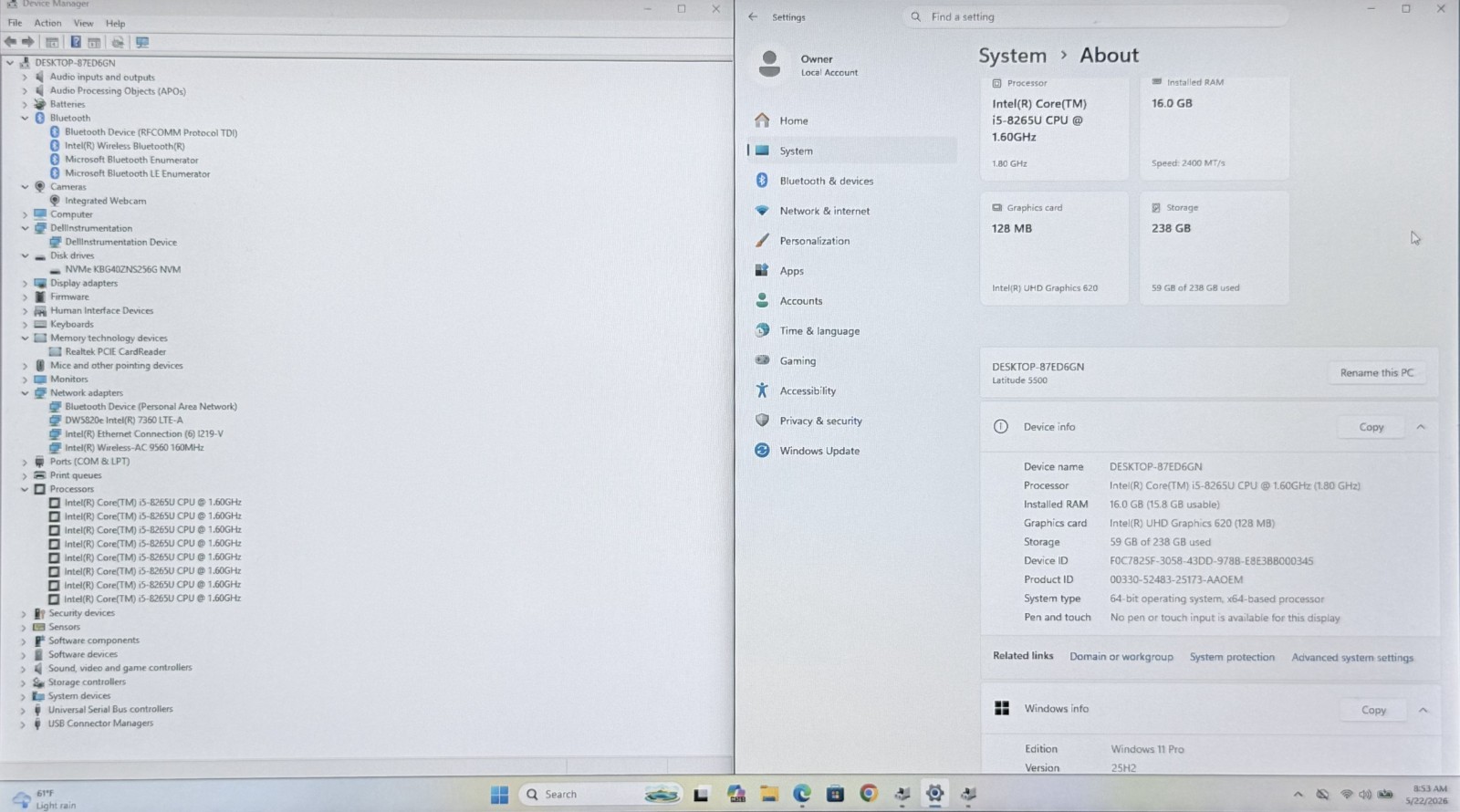Collapse the Network adapters node
Image resolution: width=1460 pixels, height=812 pixels.
tap(25, 393)
